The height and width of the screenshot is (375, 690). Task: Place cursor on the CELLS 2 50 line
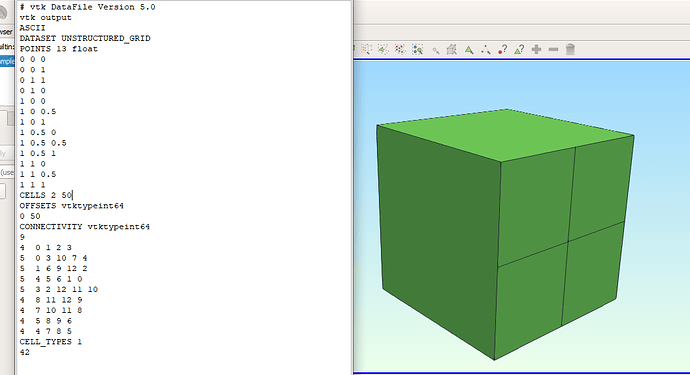pyautogui.click(x=46, y=195)
